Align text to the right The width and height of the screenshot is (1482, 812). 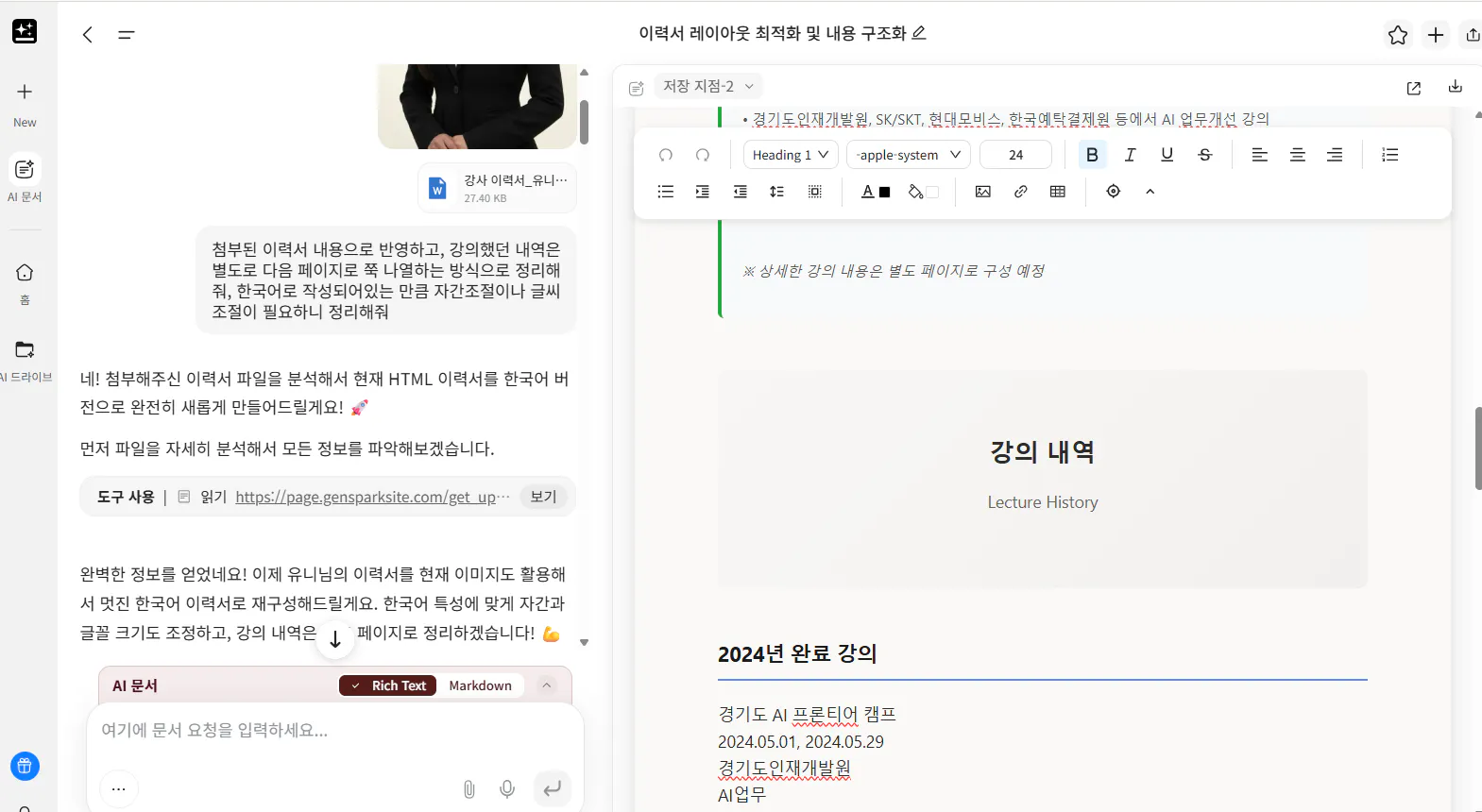[x=1335, y=155]
